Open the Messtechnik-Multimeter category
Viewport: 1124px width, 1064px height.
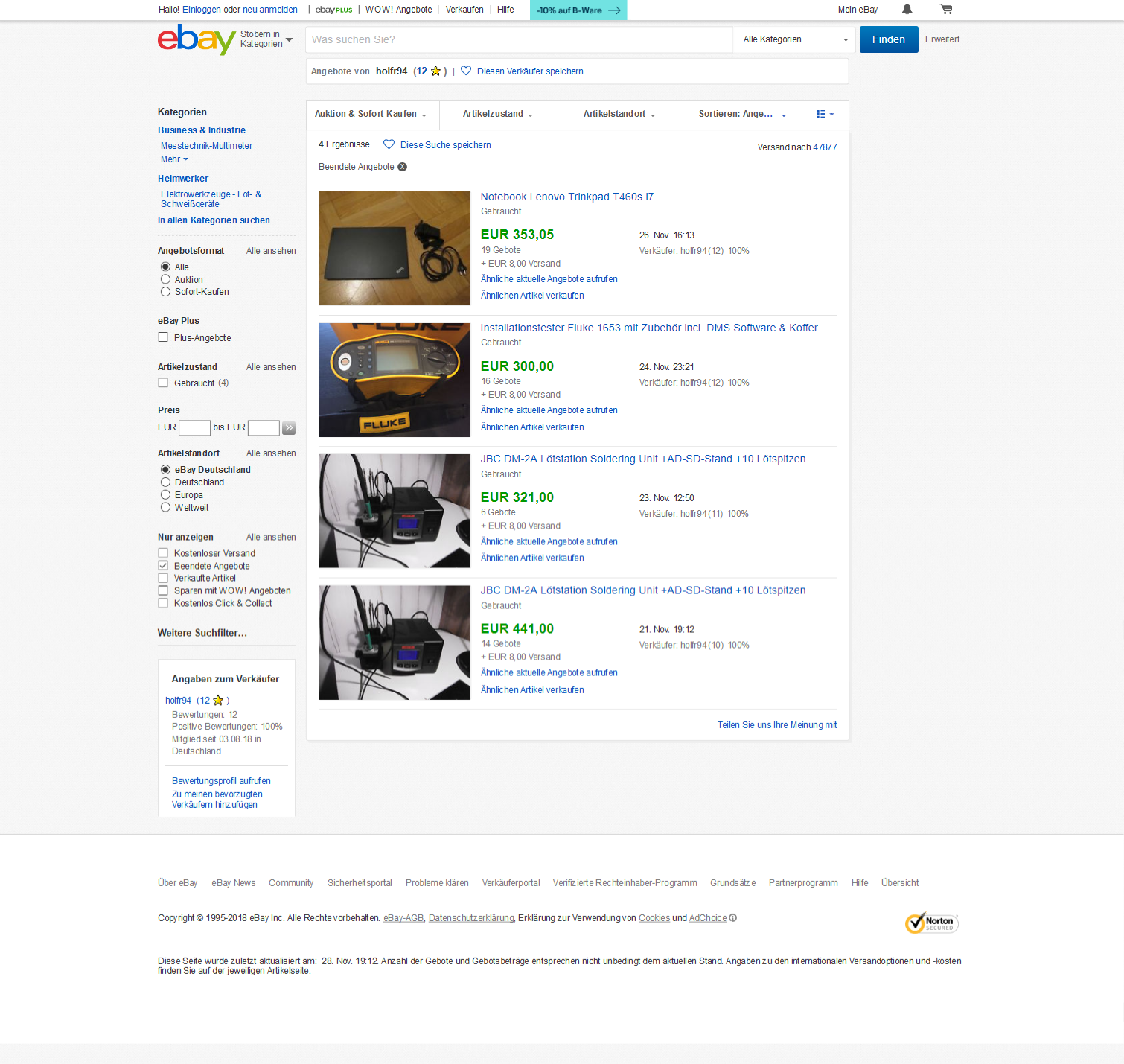click(206, 146)
